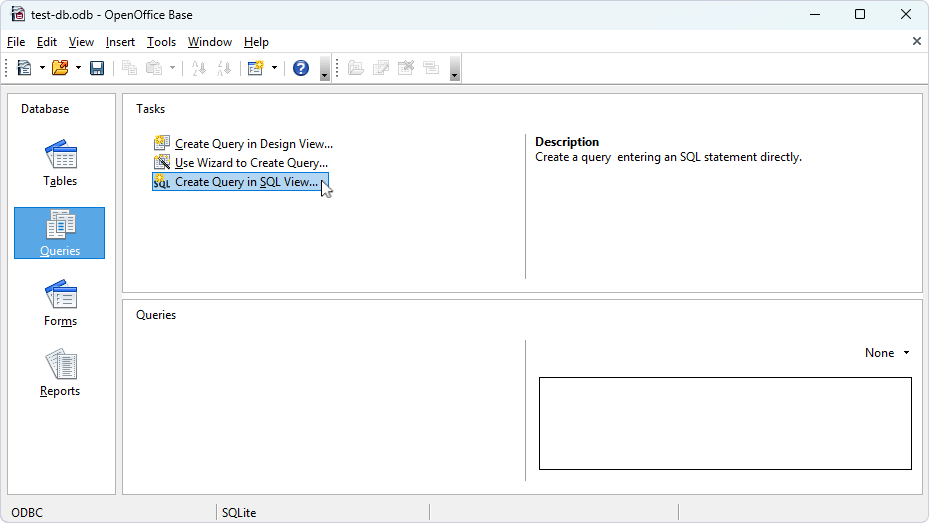Click the Copy toolbar icon
Image resolution: width=929 pixels, height=523 pixels.
(x=129, y=68)
